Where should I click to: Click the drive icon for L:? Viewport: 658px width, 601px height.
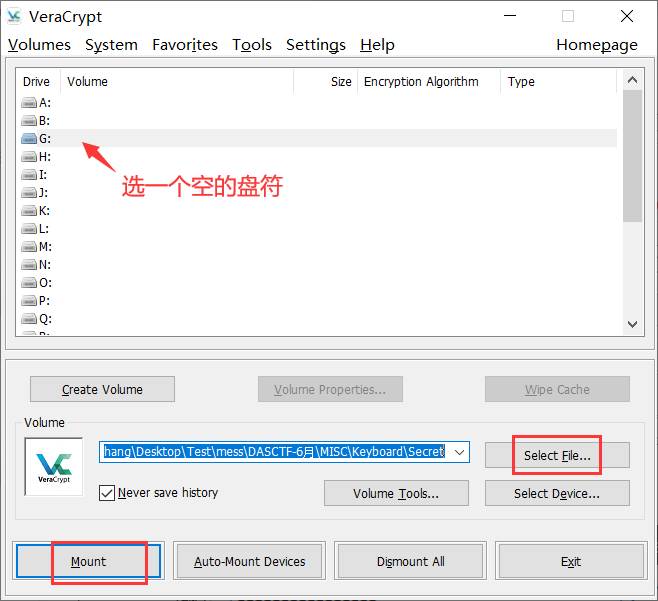point(29,229)
